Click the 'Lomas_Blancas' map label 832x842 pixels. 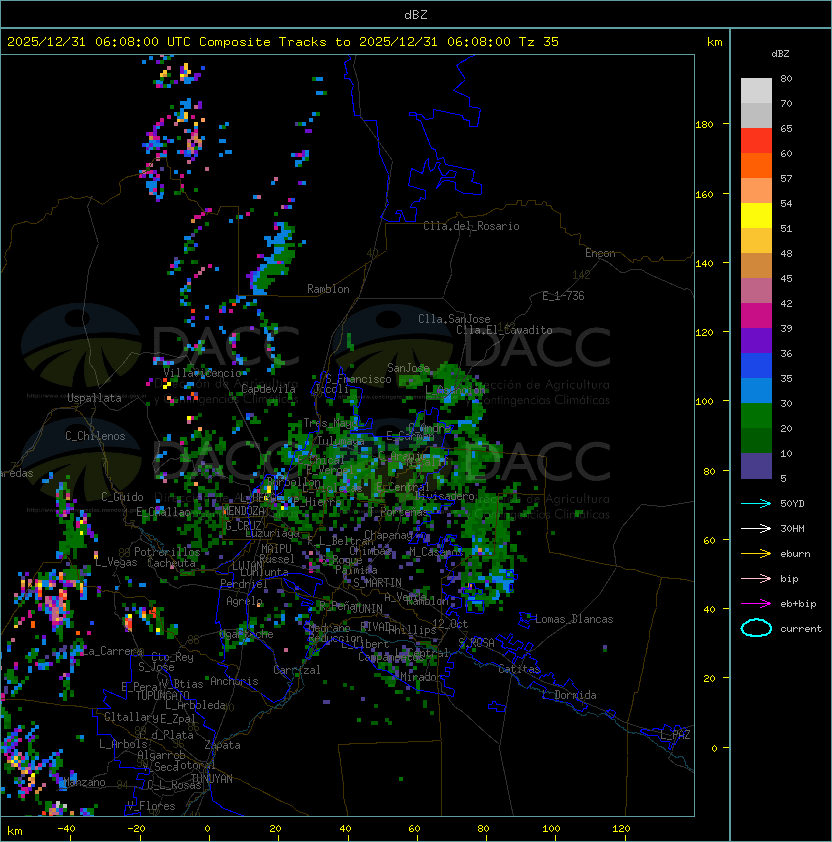(574, 619)
